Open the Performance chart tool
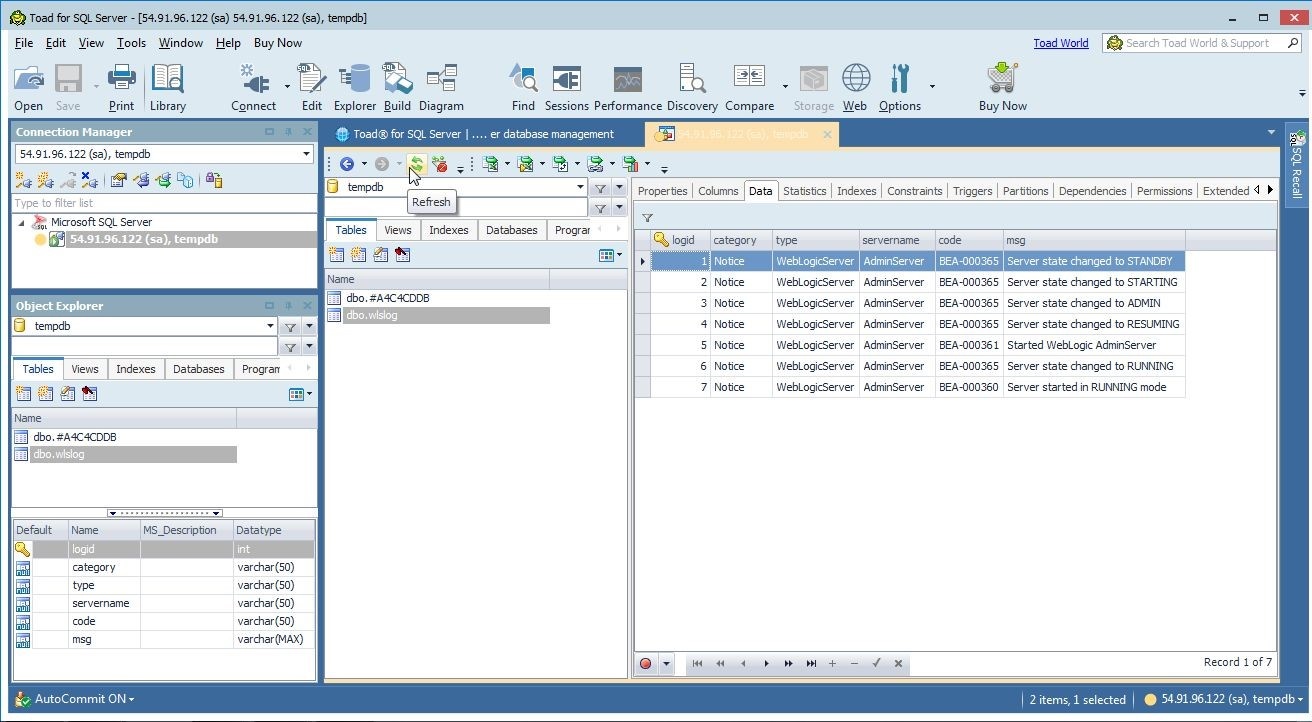Screen dimensions: 1312x722 click(628, 88)
